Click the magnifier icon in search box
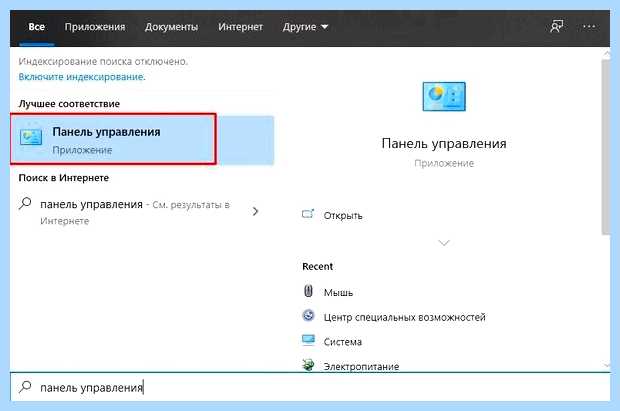 [x=25, y=386]
